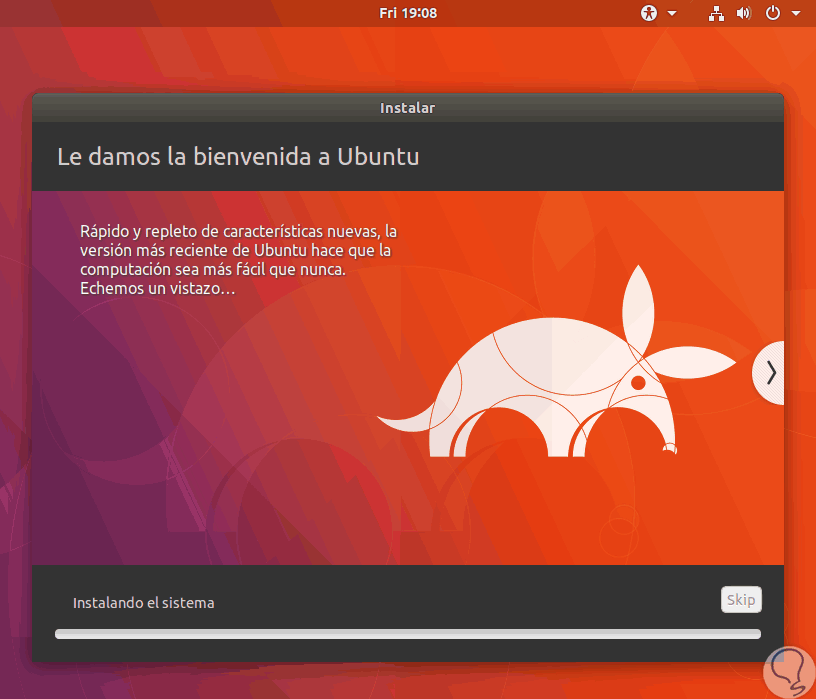
Task: Click the aardvark slideshow illustration
Action: click(x=556, y=361)
